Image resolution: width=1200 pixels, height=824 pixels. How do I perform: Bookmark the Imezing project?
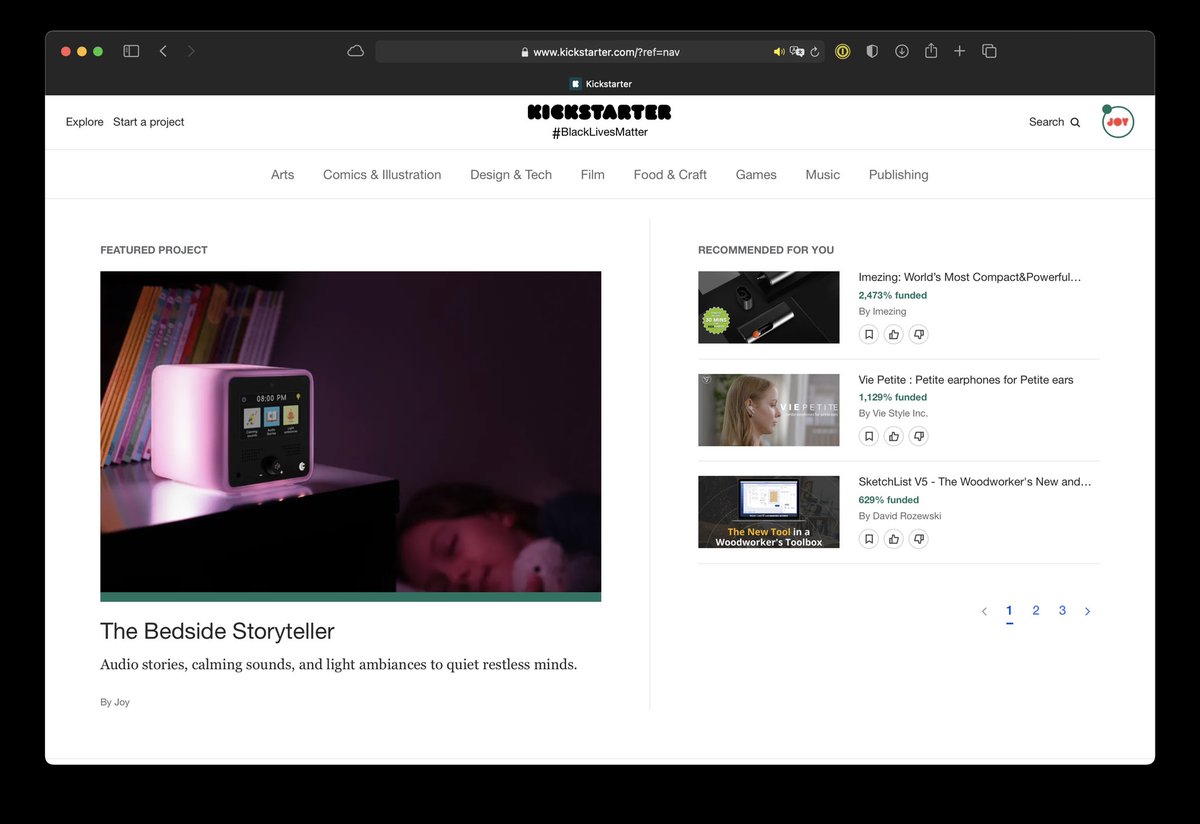coord(869,334)
